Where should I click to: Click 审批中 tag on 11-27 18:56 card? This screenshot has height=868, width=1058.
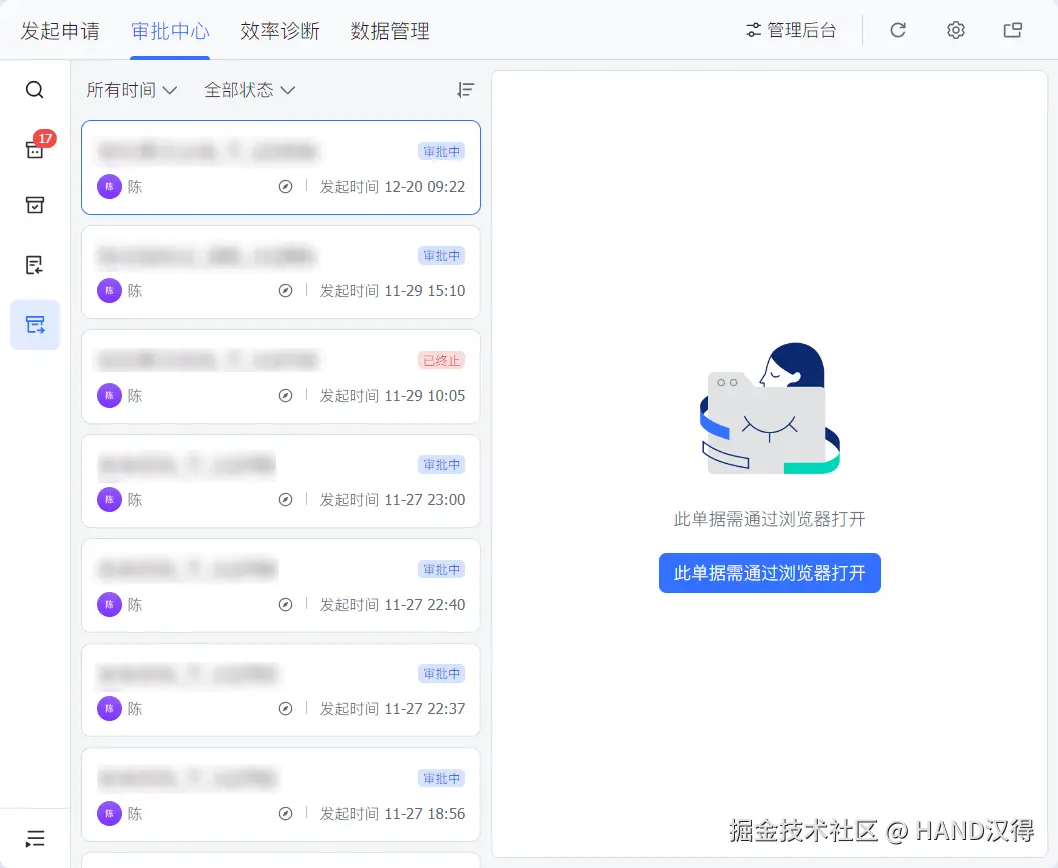pos(441,778)
